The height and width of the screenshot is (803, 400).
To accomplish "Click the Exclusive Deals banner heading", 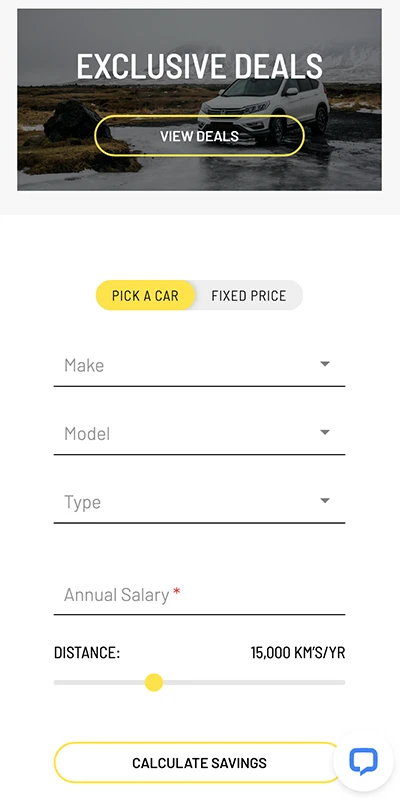I will [x=200, y=66].
